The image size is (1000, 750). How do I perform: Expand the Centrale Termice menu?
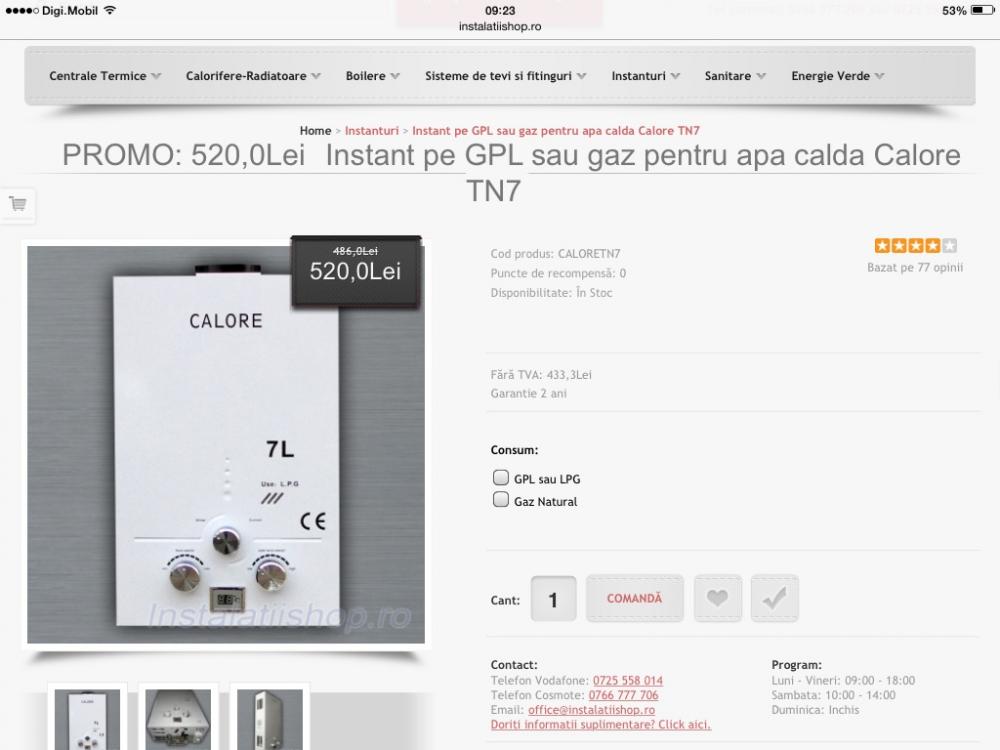click(x=105, y=76)
